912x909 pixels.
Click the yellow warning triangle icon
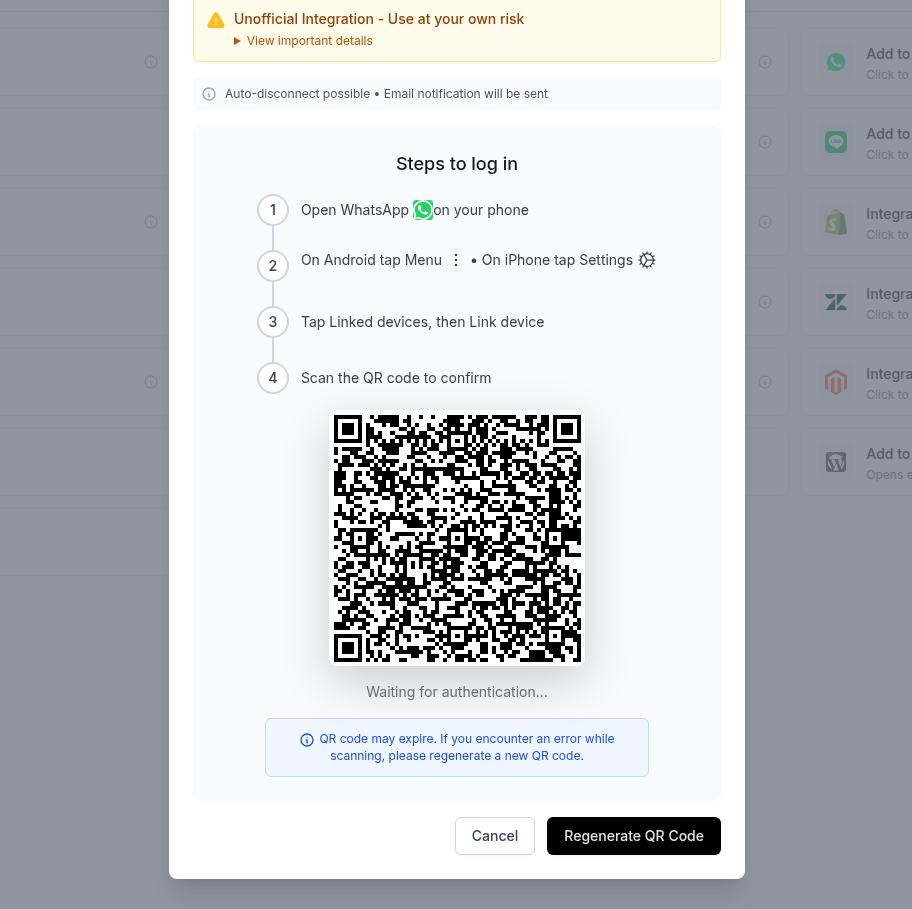point(216,20)
